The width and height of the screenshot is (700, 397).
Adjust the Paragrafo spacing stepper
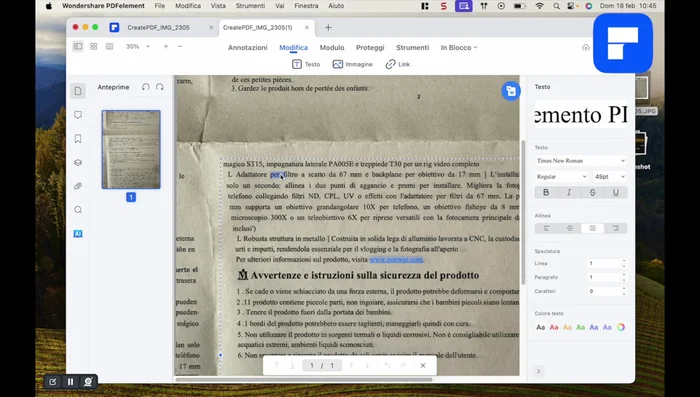(624, 277)
